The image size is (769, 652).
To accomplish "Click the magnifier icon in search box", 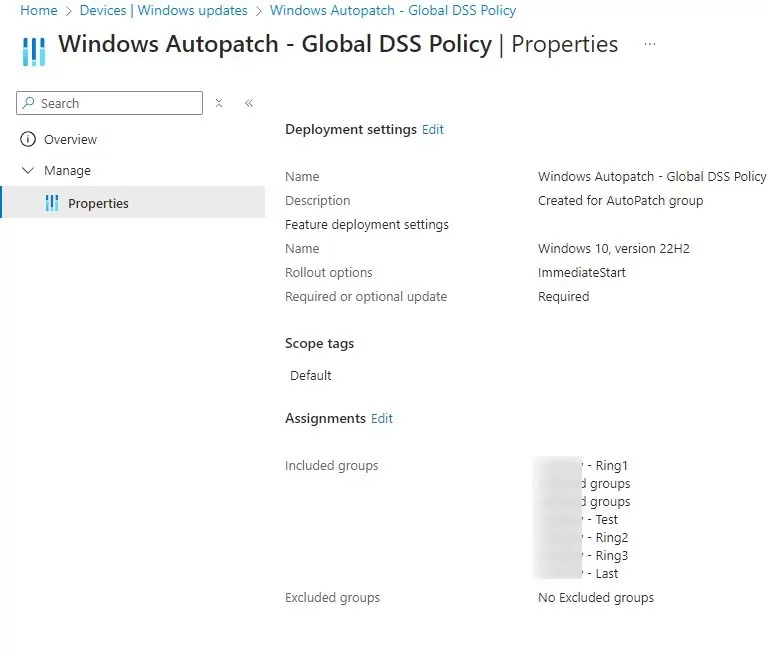I will pos(29,103).
